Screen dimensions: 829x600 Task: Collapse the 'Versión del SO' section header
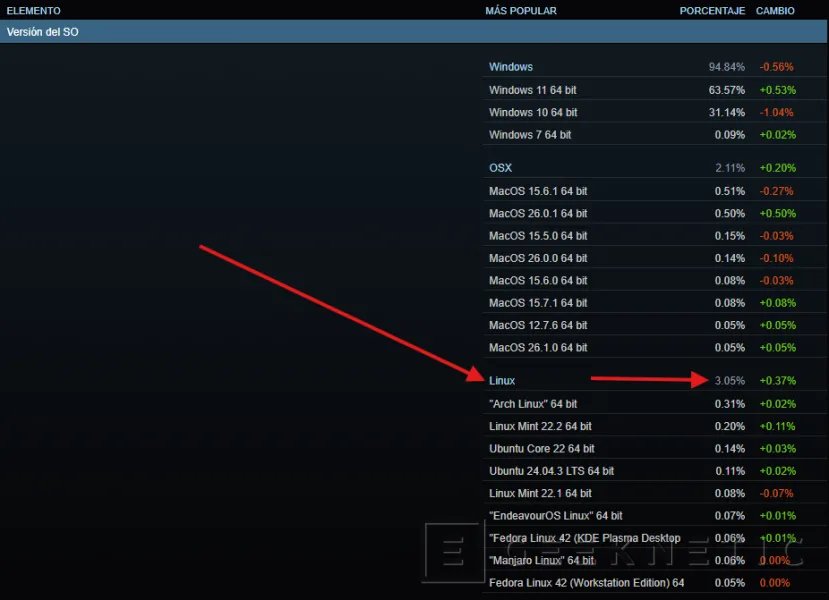pyautogui.click(x=414, y=32)
